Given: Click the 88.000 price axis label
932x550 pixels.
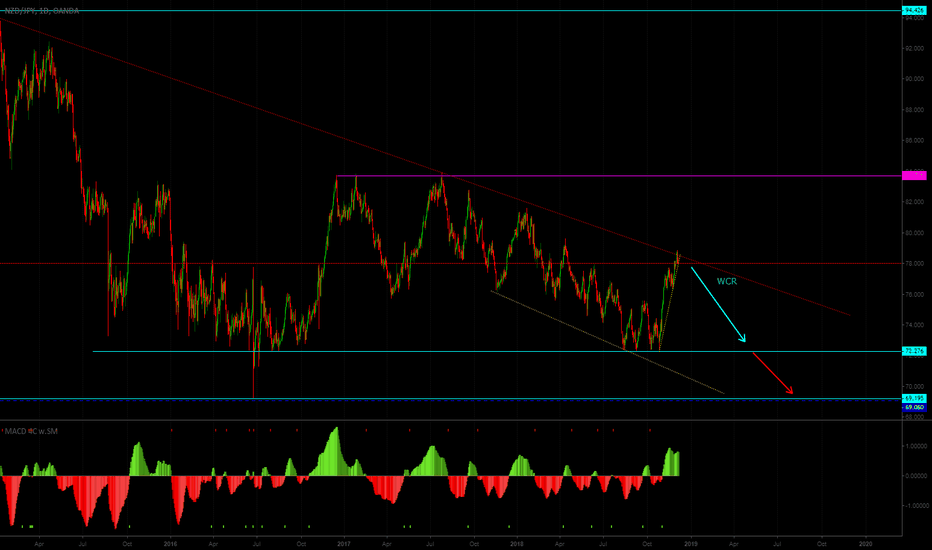Looking at the screenshot, I should click(914, 110).
